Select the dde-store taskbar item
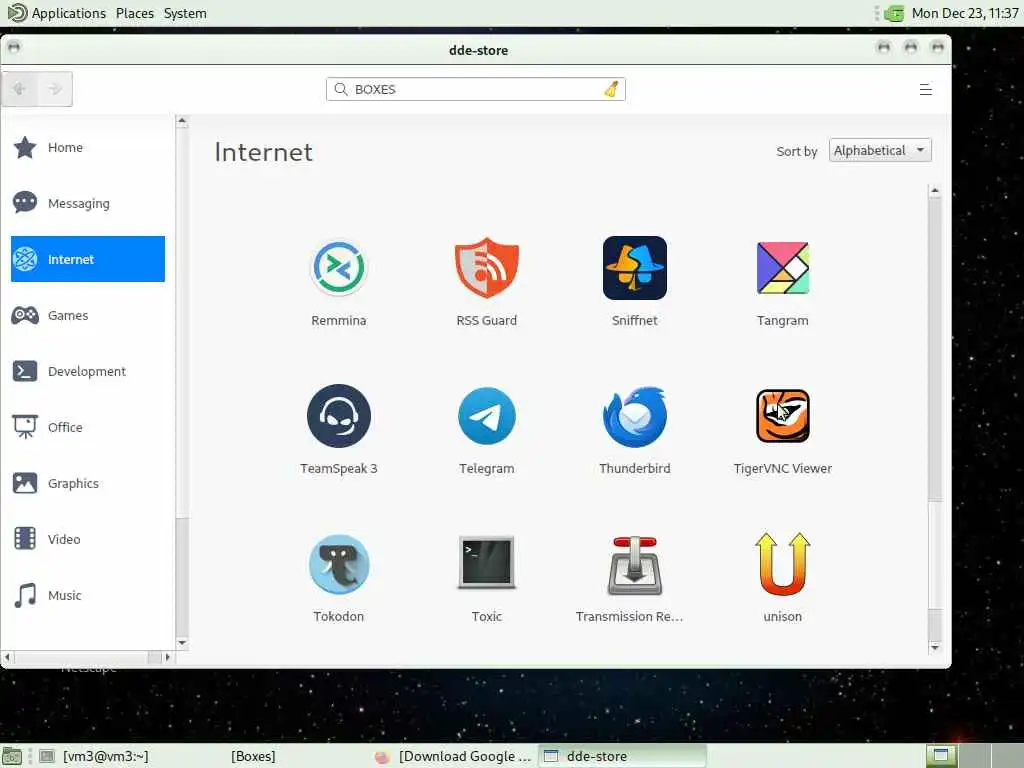The height and width of the screenshot is (768, 1024). click(622, 756)
